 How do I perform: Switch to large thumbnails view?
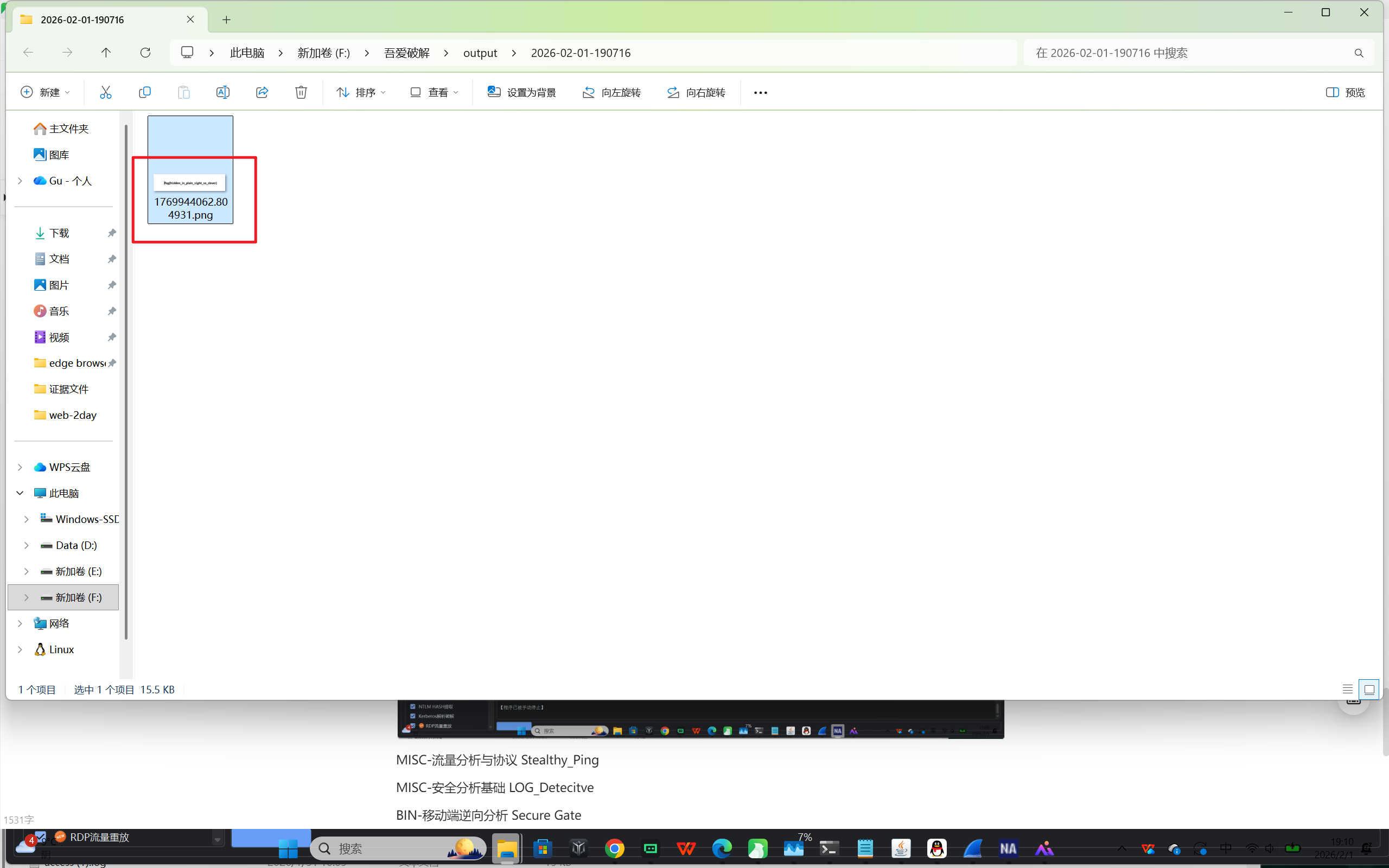click(1369, 689)
